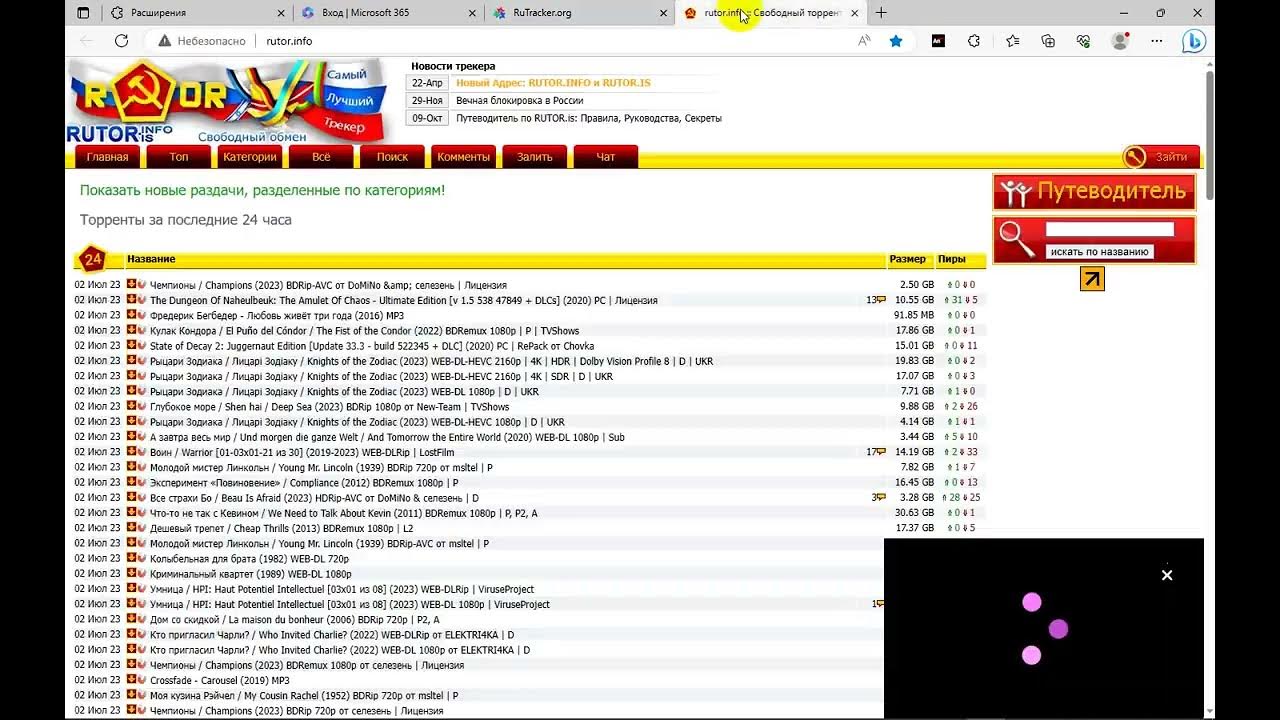
Task: Open news link 'Новый Адрес: RUTOR.INFO и RUTOR.IS'
Action: (x=553, y=83)
